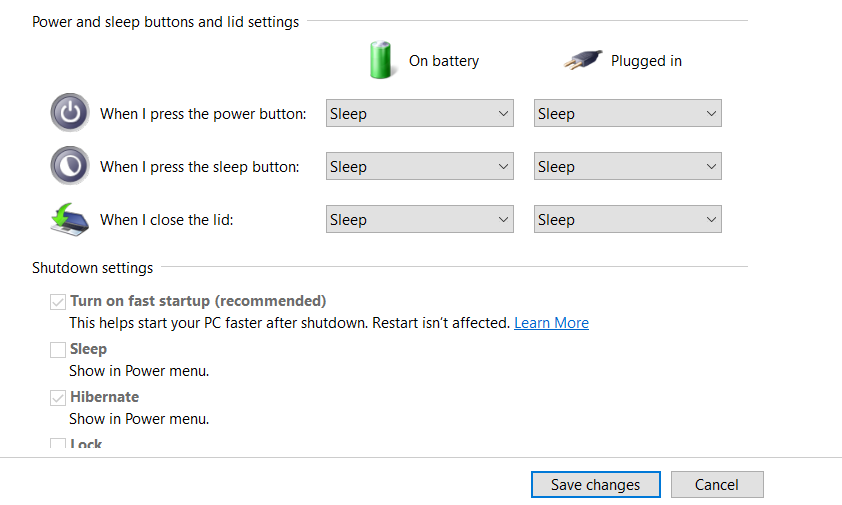Expand close the lid Plugged in dropdown
This screenshot has height=505, width=842.
(627, 220)
